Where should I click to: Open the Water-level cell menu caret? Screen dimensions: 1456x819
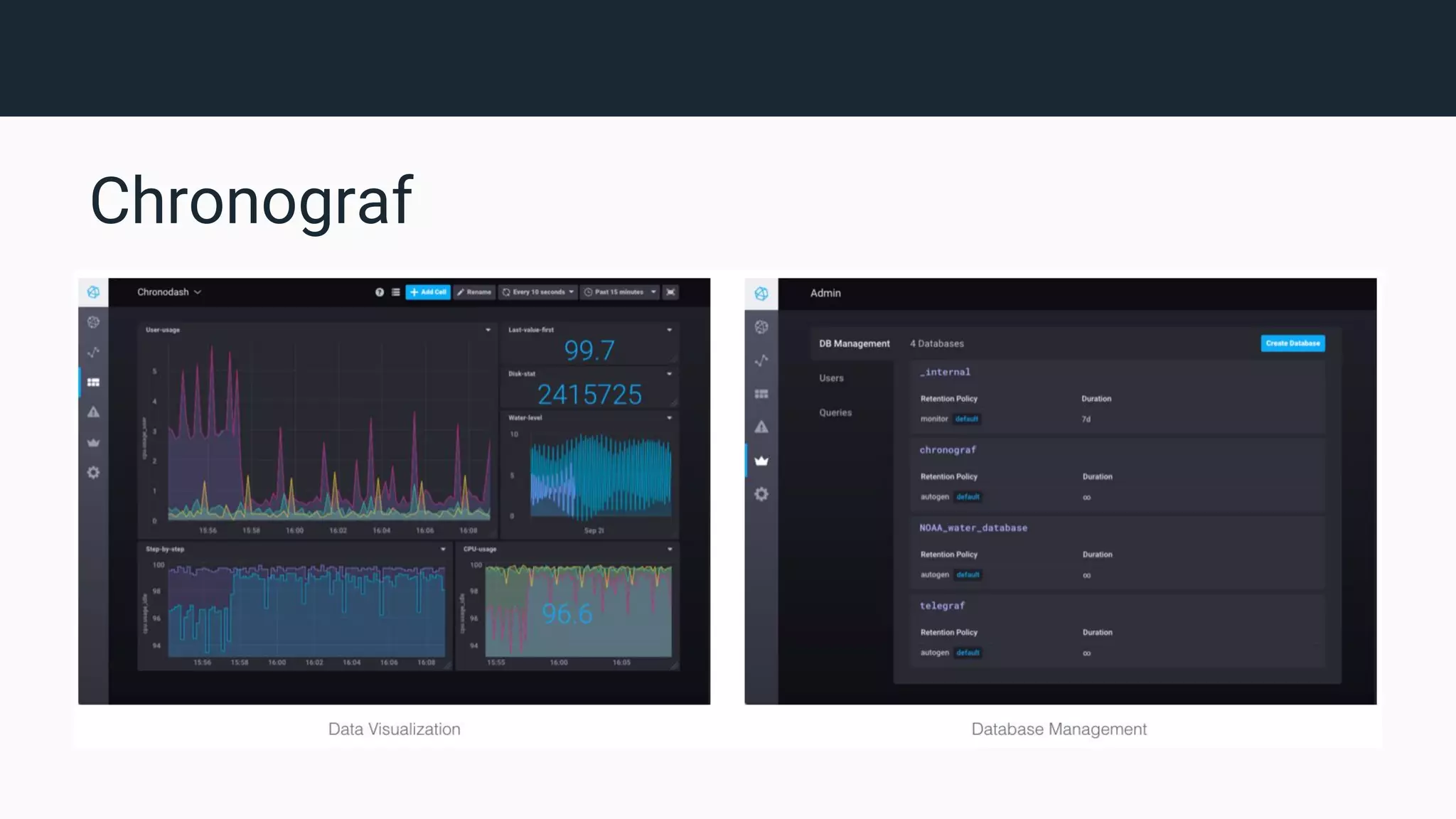(669, 418)
